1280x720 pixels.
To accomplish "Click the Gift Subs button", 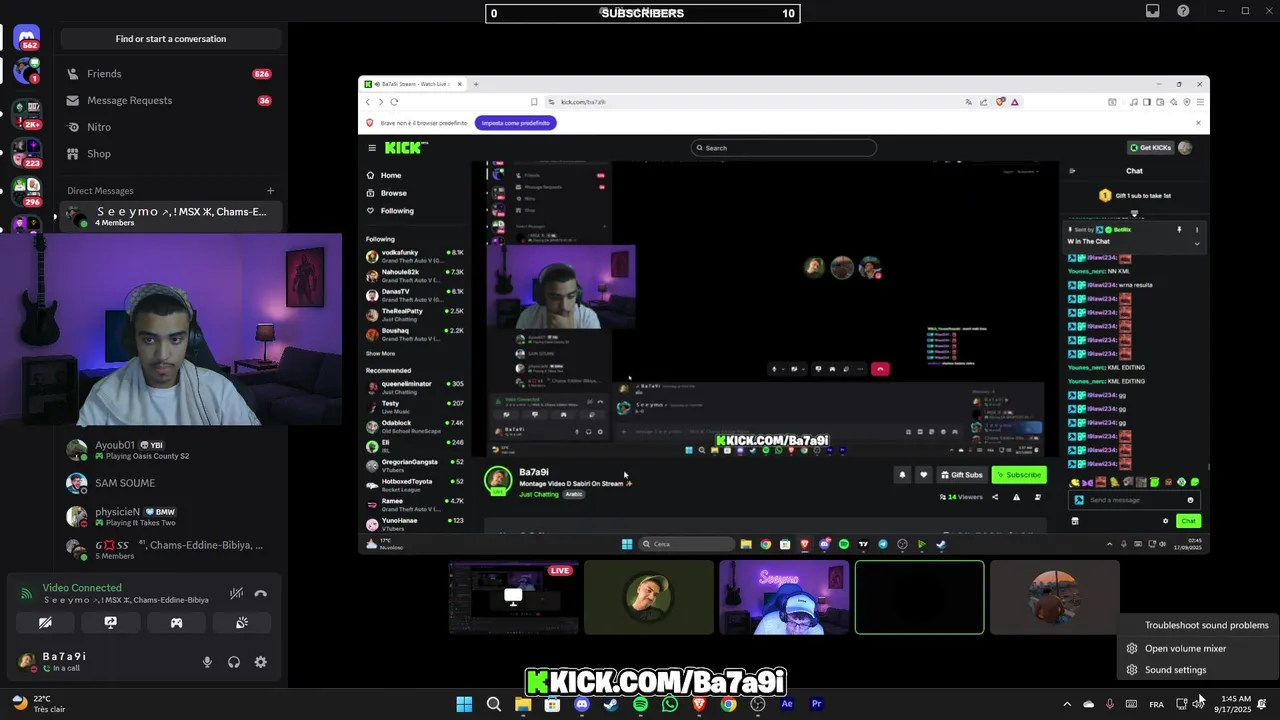I will 962,475.
